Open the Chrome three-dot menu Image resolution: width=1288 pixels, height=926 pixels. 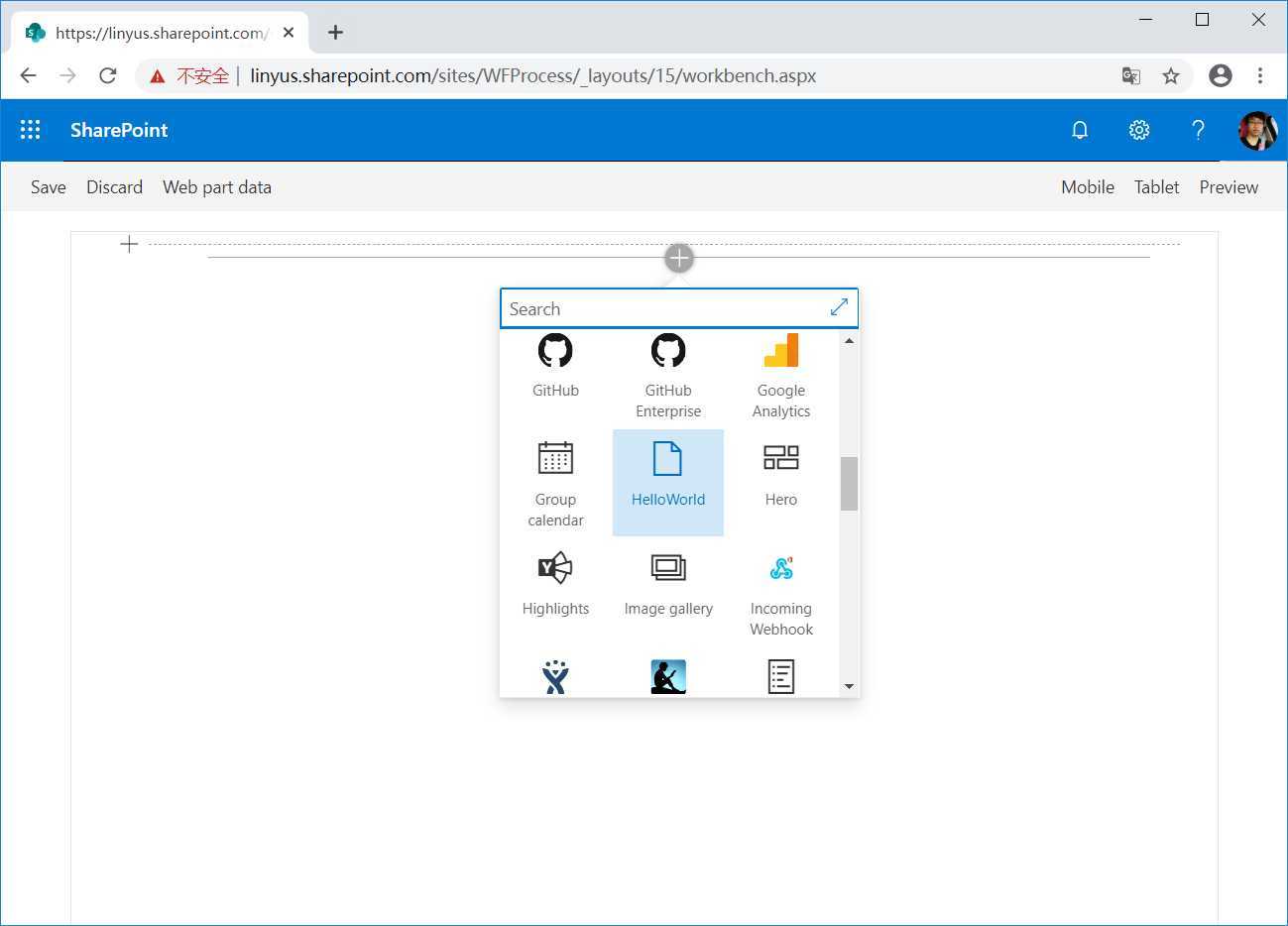tap(1260, 75)
